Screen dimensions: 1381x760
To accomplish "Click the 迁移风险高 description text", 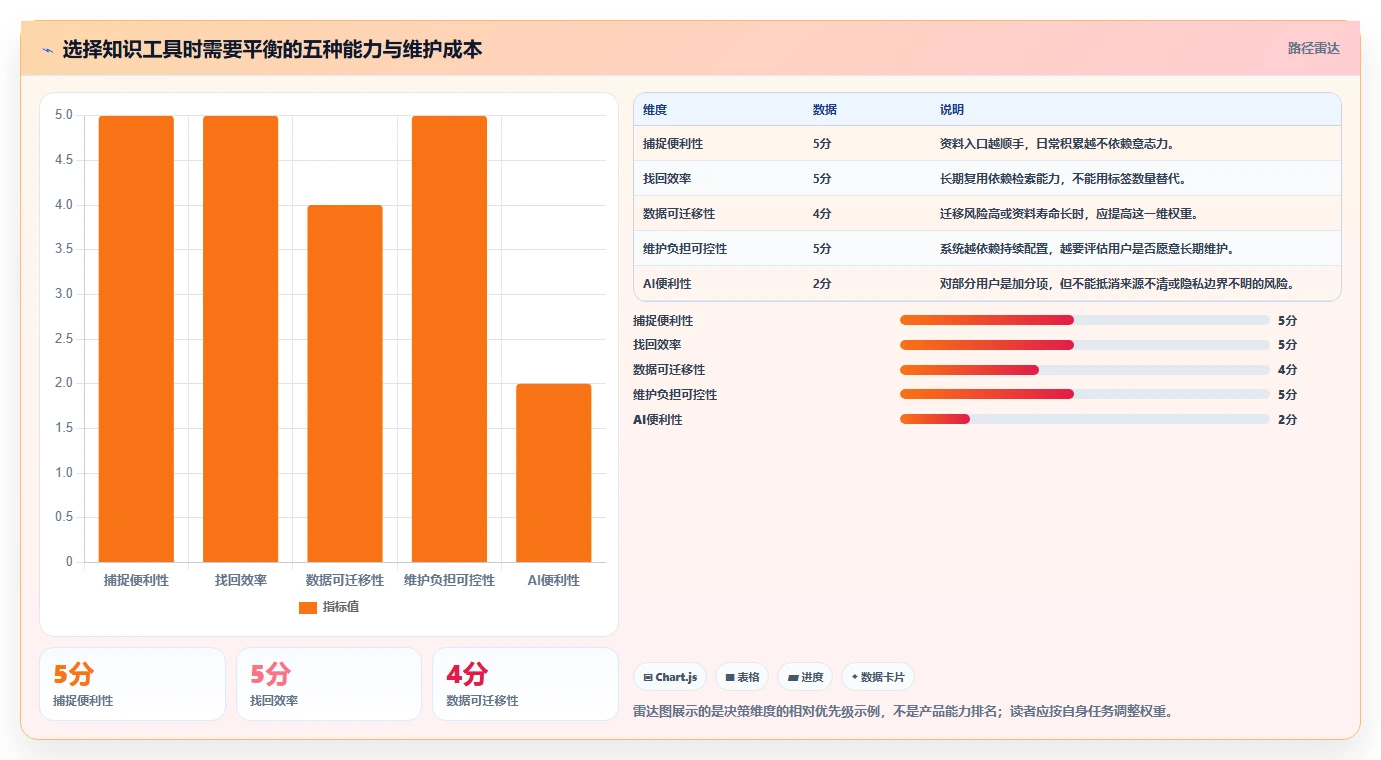I will [1069, 214].
